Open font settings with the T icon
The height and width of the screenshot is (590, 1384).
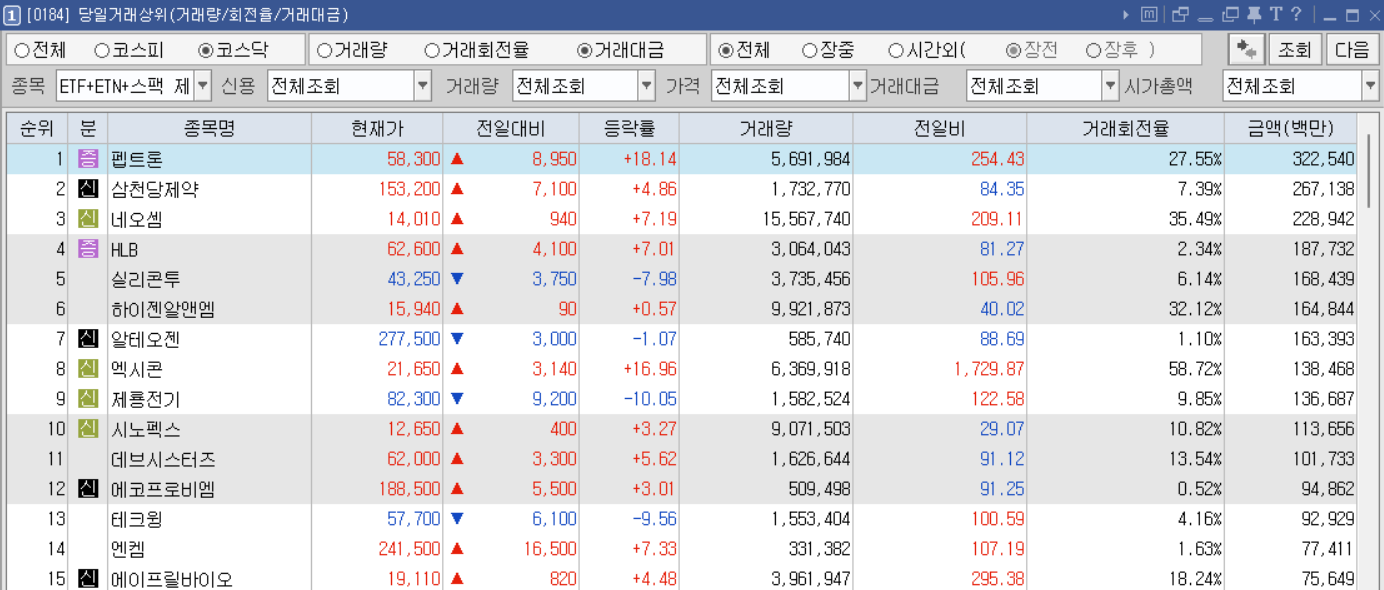click(1275, 14)
